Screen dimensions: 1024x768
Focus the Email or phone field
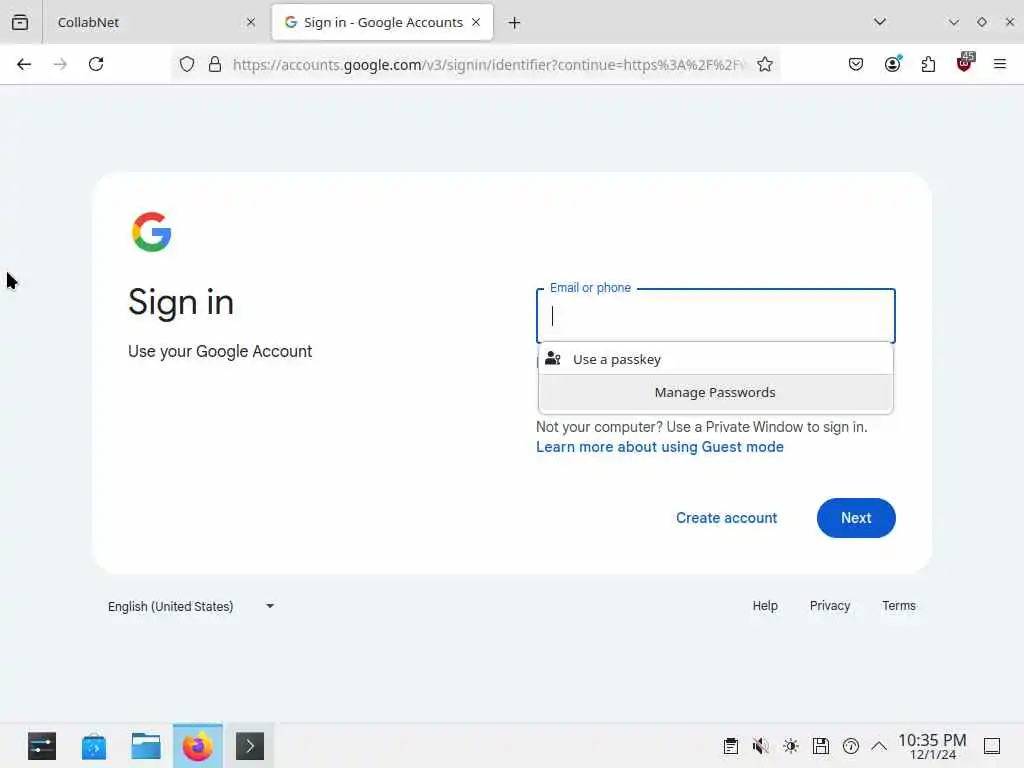click(715, 316)
